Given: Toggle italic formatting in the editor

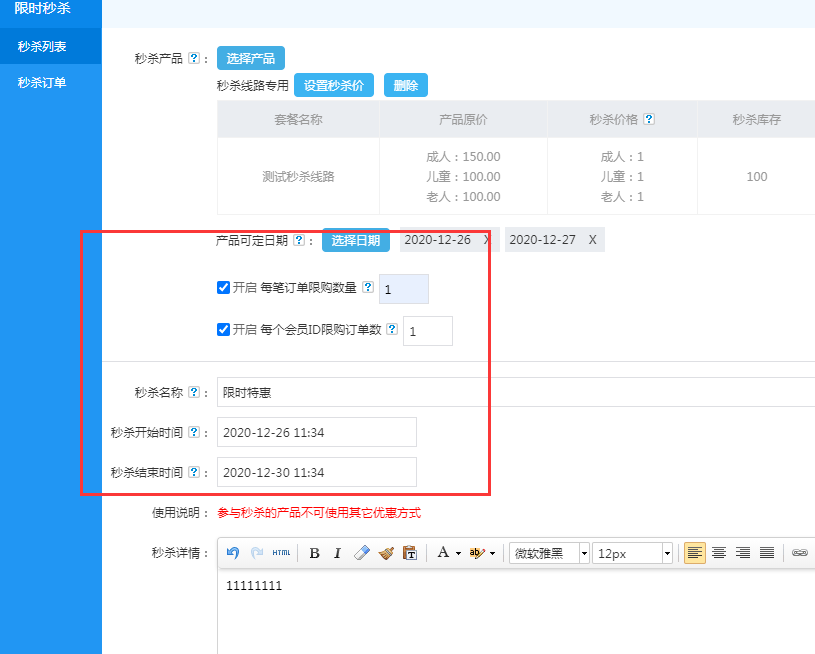Looking at the screenshot, I should pyautogui.click(x=337, y=553).
